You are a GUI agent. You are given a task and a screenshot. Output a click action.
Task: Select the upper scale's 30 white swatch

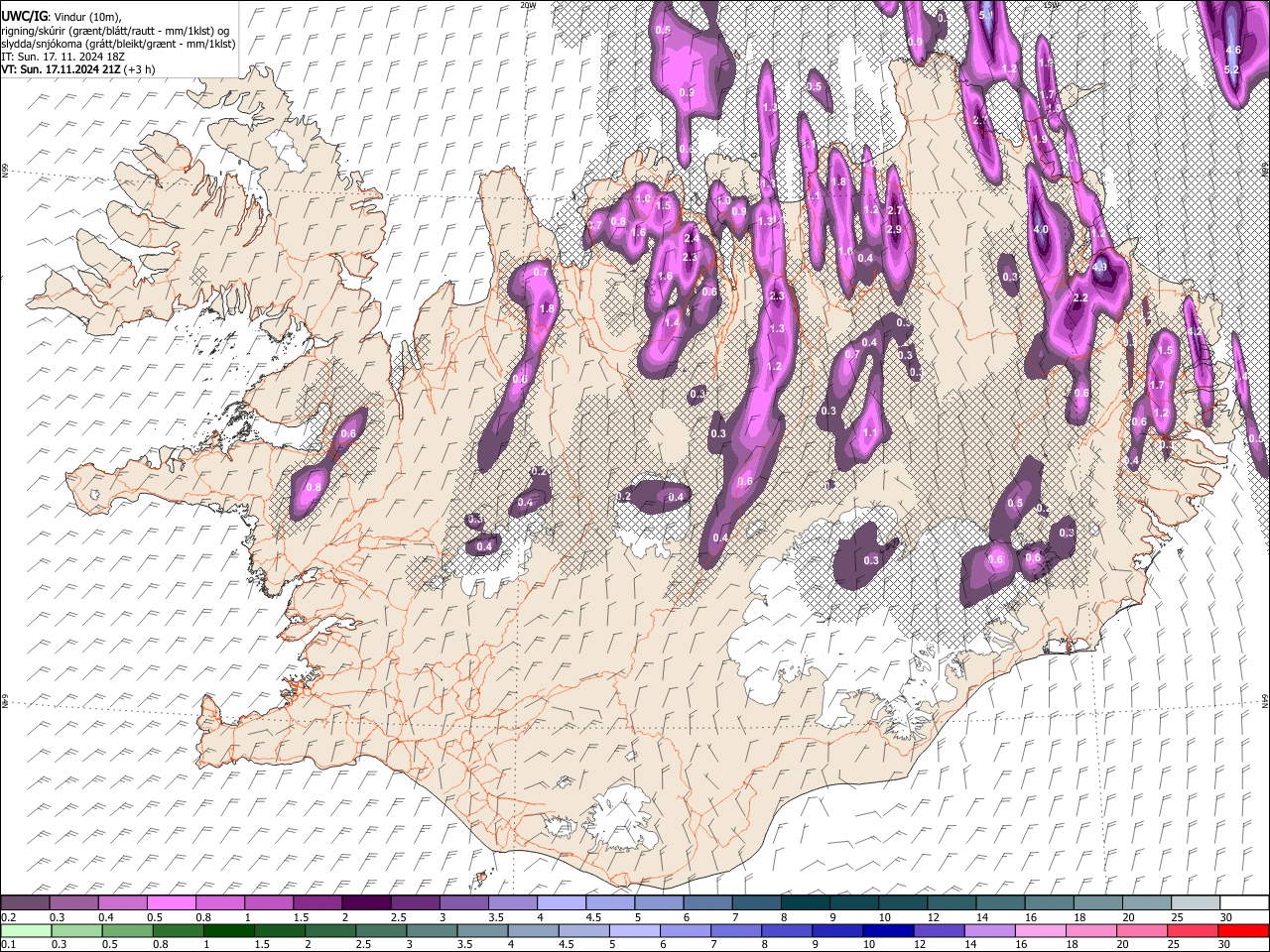(x=1244, y=903)
